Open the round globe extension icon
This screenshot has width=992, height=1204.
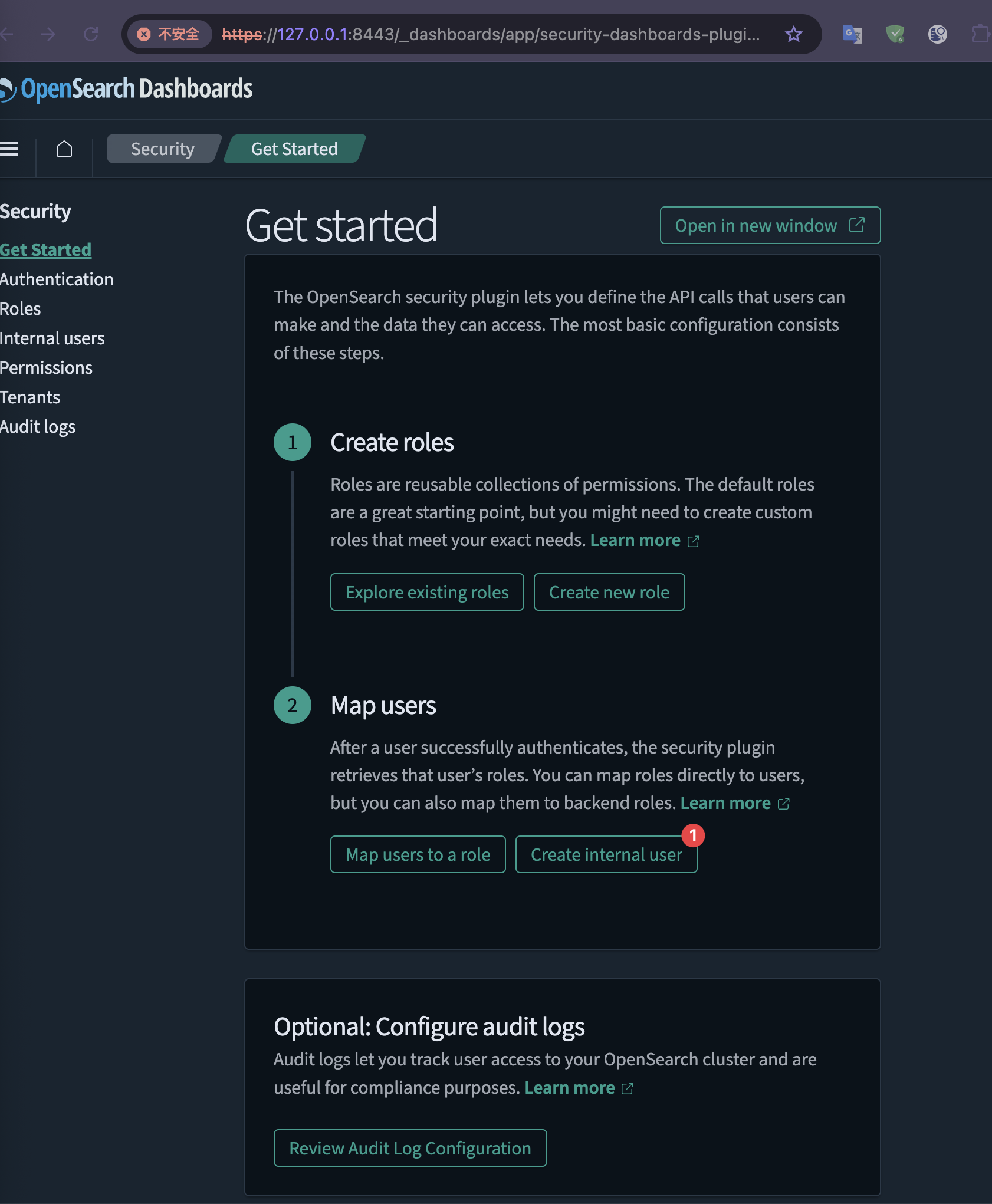coord(937,34)
